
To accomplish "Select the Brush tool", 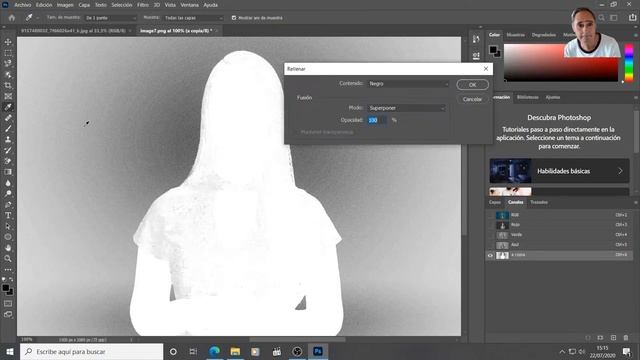I will point(8,129).
